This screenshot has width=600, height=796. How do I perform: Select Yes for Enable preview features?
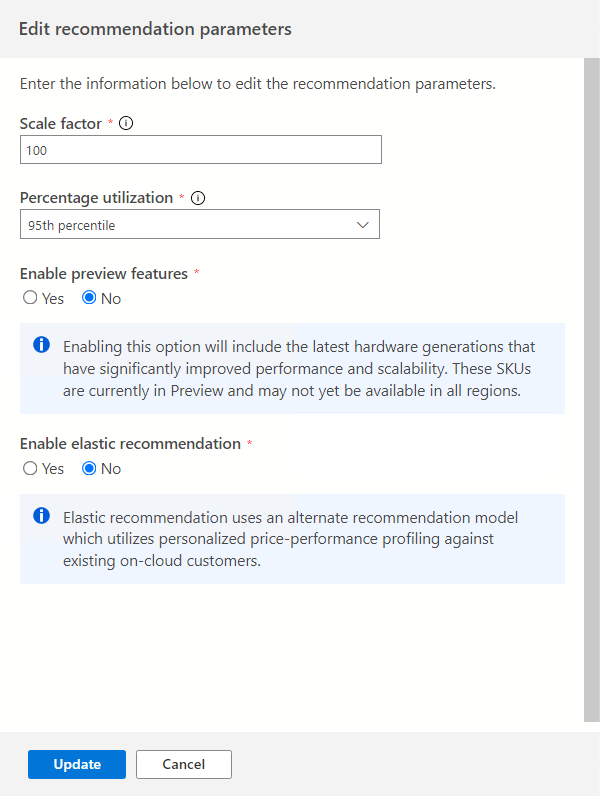tap(30, 298)
